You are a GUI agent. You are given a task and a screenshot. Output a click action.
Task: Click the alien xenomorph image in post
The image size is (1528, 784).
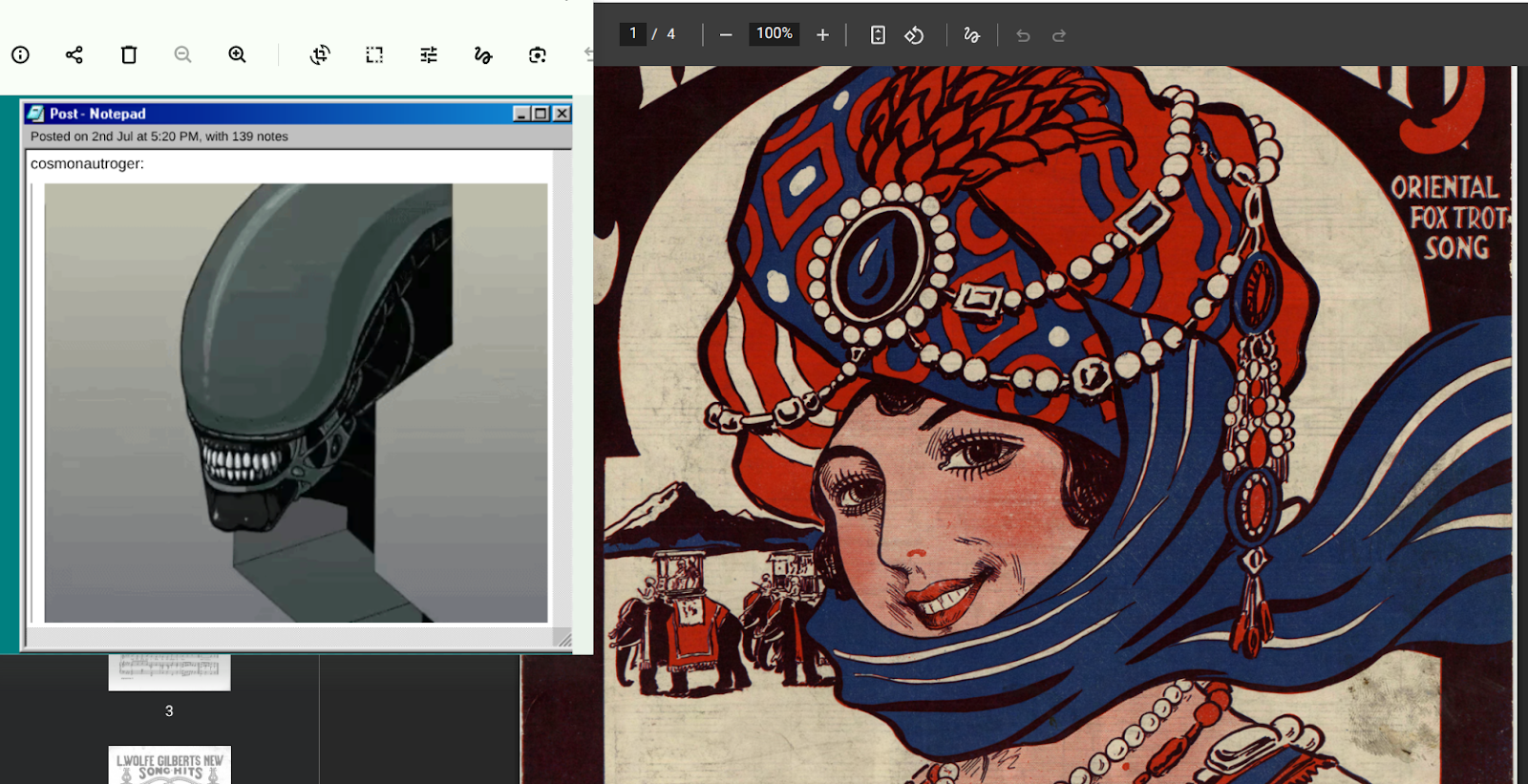click(x=296, y=403)
